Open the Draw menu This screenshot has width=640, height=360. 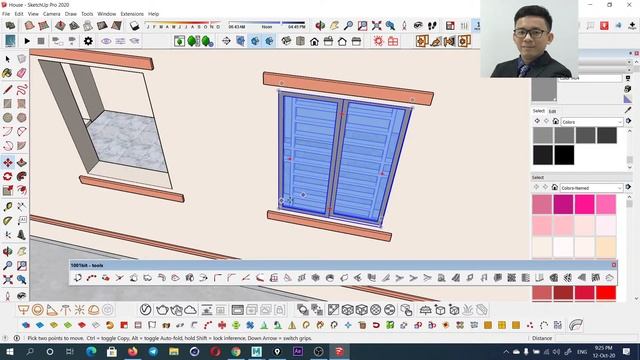71,14
